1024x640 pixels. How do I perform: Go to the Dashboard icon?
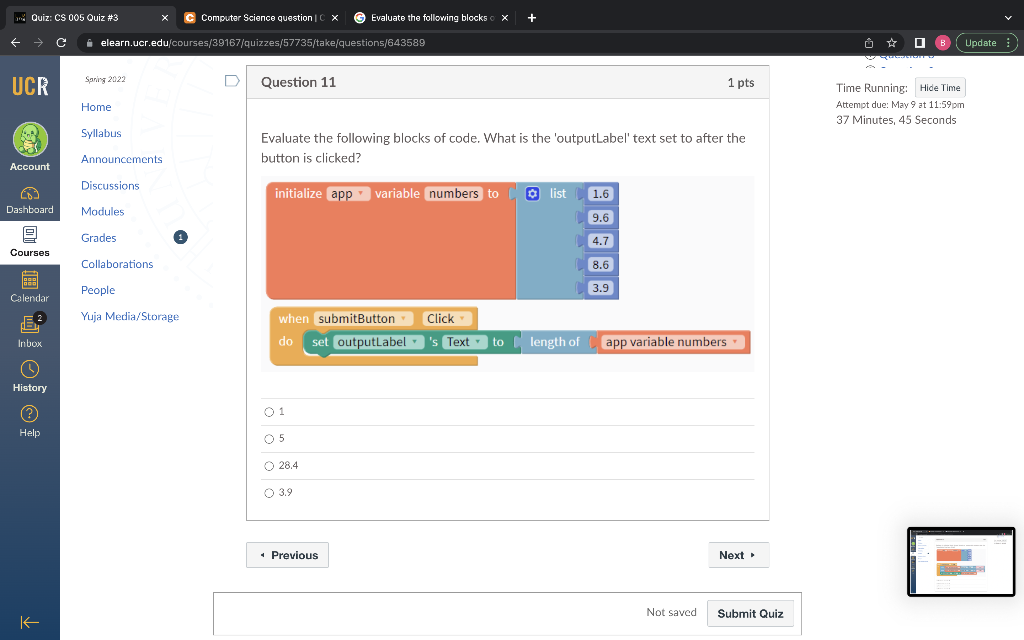pos(30,193)
